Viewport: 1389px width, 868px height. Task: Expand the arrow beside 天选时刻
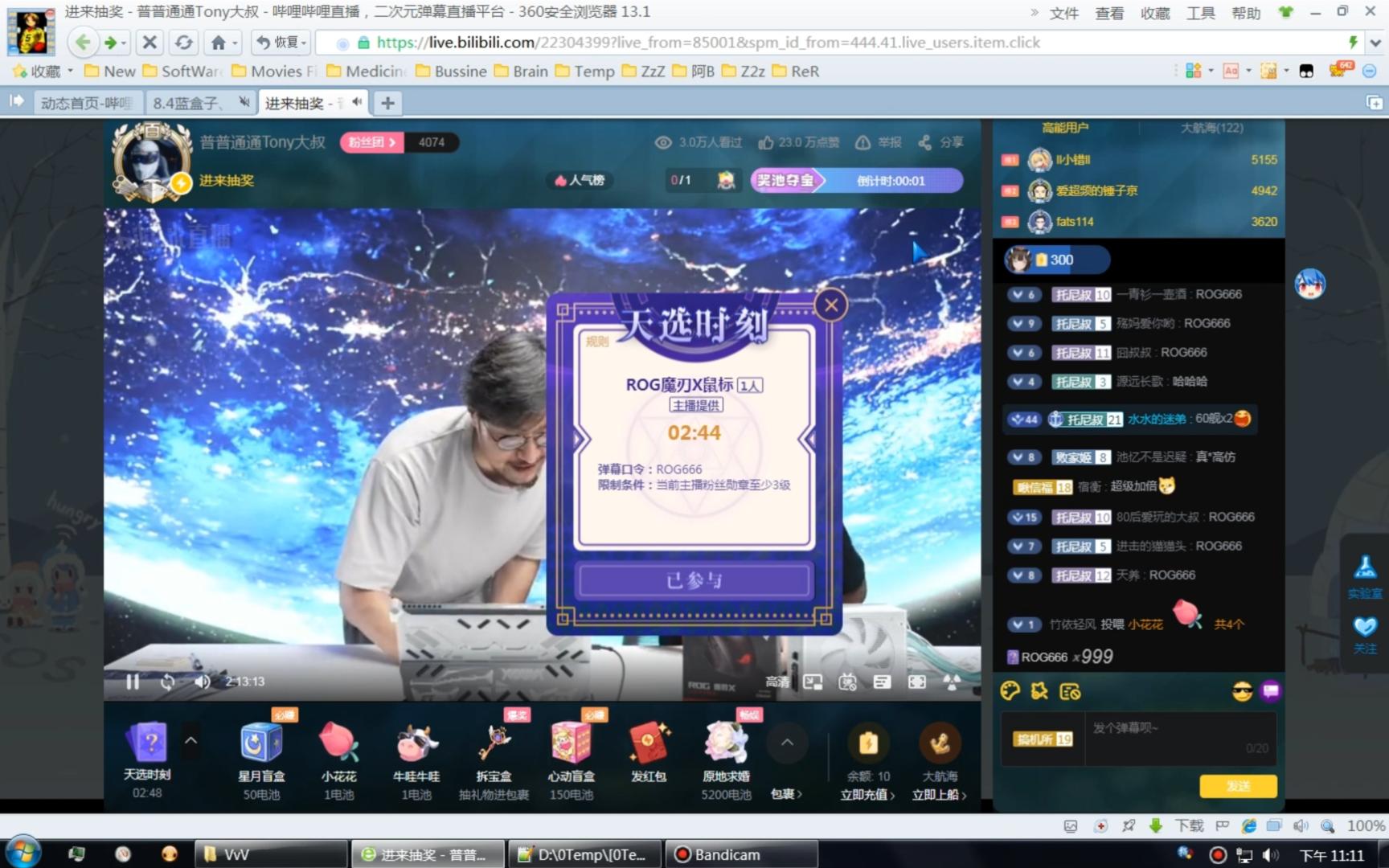point(191,740)
